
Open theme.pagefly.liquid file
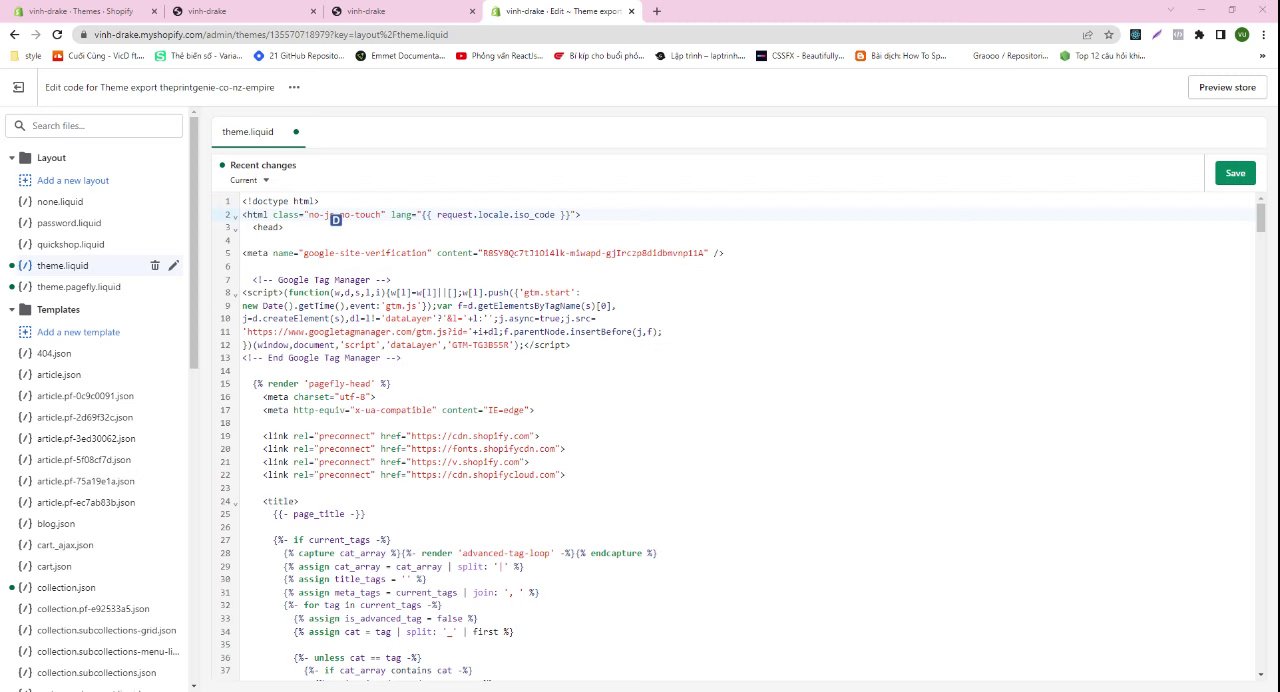coord(79,287)
